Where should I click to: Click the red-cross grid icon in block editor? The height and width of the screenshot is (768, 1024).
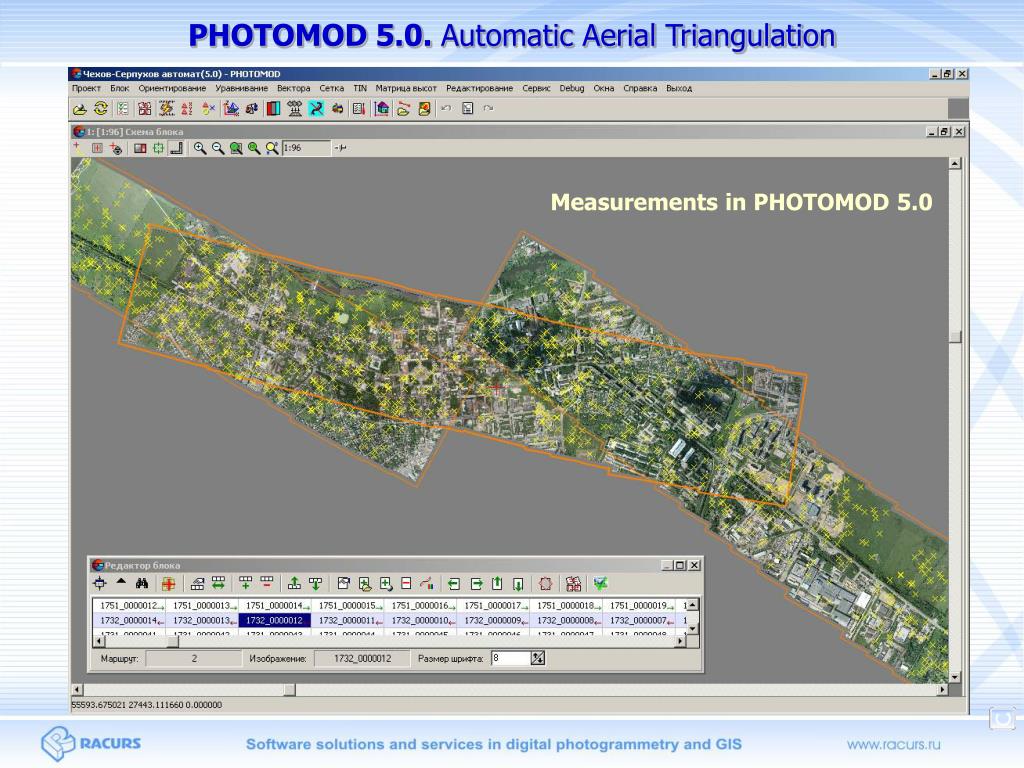pyautogui.click(x=168, y=584)
